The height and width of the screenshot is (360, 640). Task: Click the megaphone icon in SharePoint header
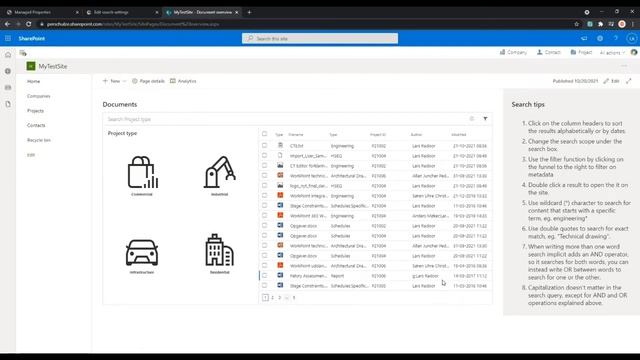click(584, 38)
